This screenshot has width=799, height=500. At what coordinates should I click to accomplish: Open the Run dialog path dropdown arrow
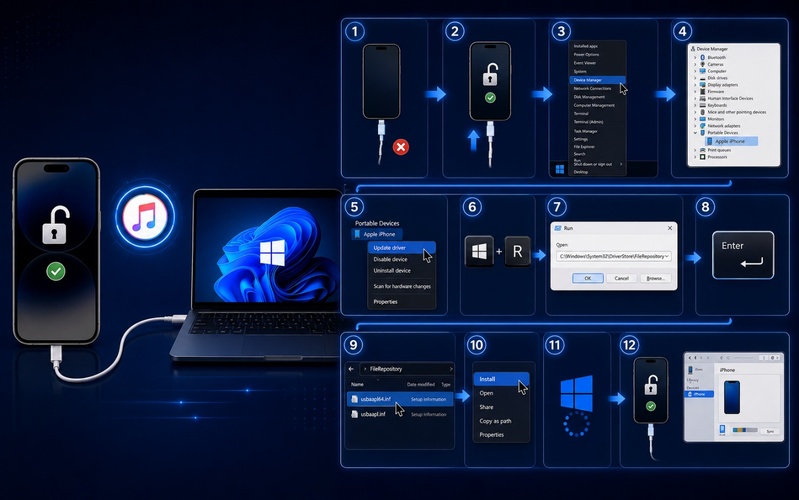667,256
